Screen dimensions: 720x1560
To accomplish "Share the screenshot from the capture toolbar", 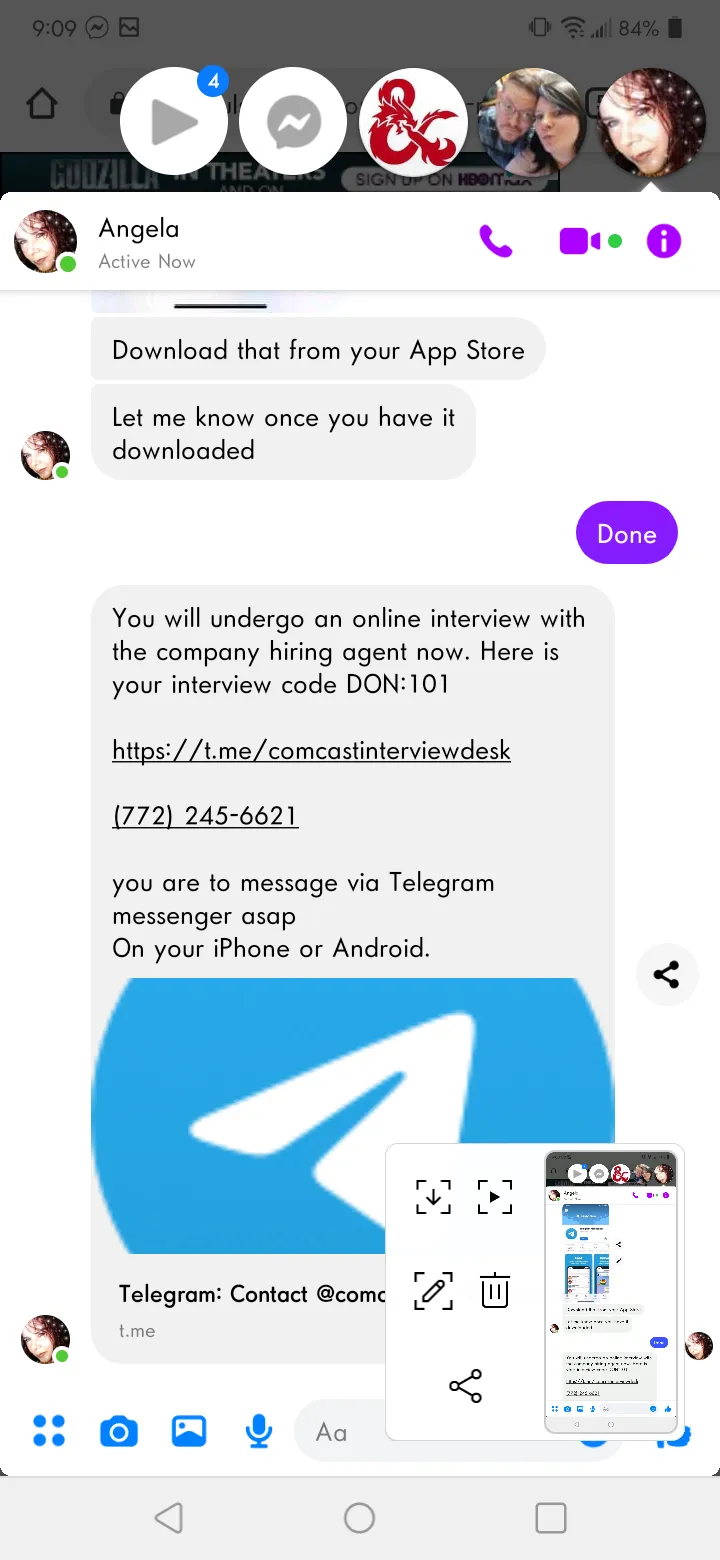I will (465, 1386).
